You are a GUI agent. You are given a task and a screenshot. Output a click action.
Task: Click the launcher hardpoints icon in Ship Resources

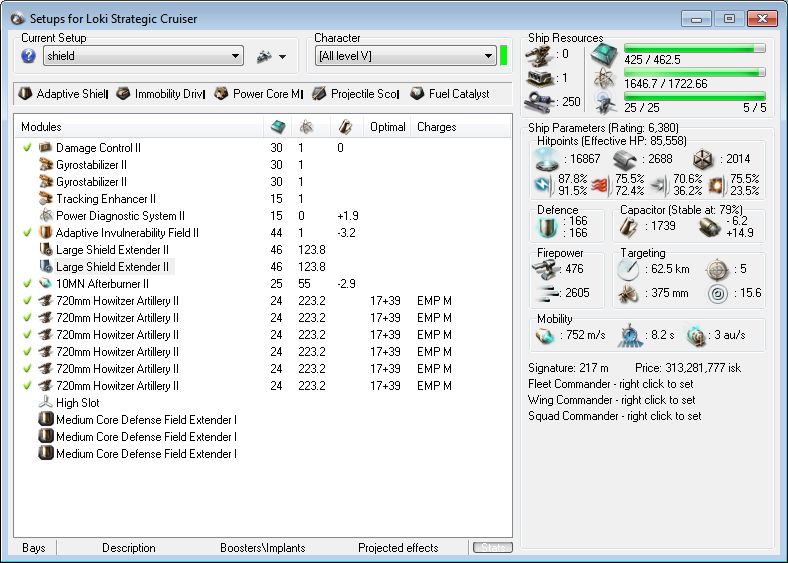click(x=540, y=78)
